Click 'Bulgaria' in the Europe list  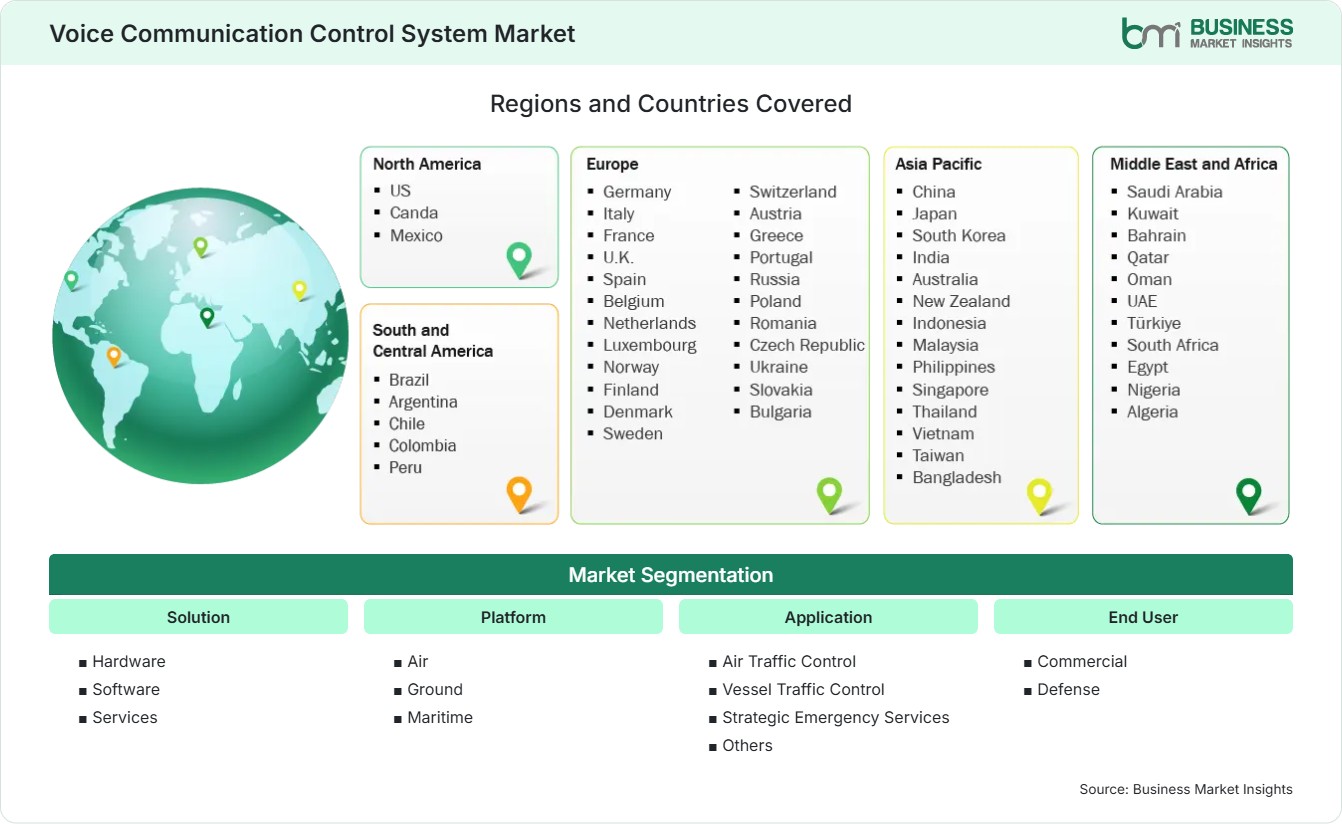point(781,412)
